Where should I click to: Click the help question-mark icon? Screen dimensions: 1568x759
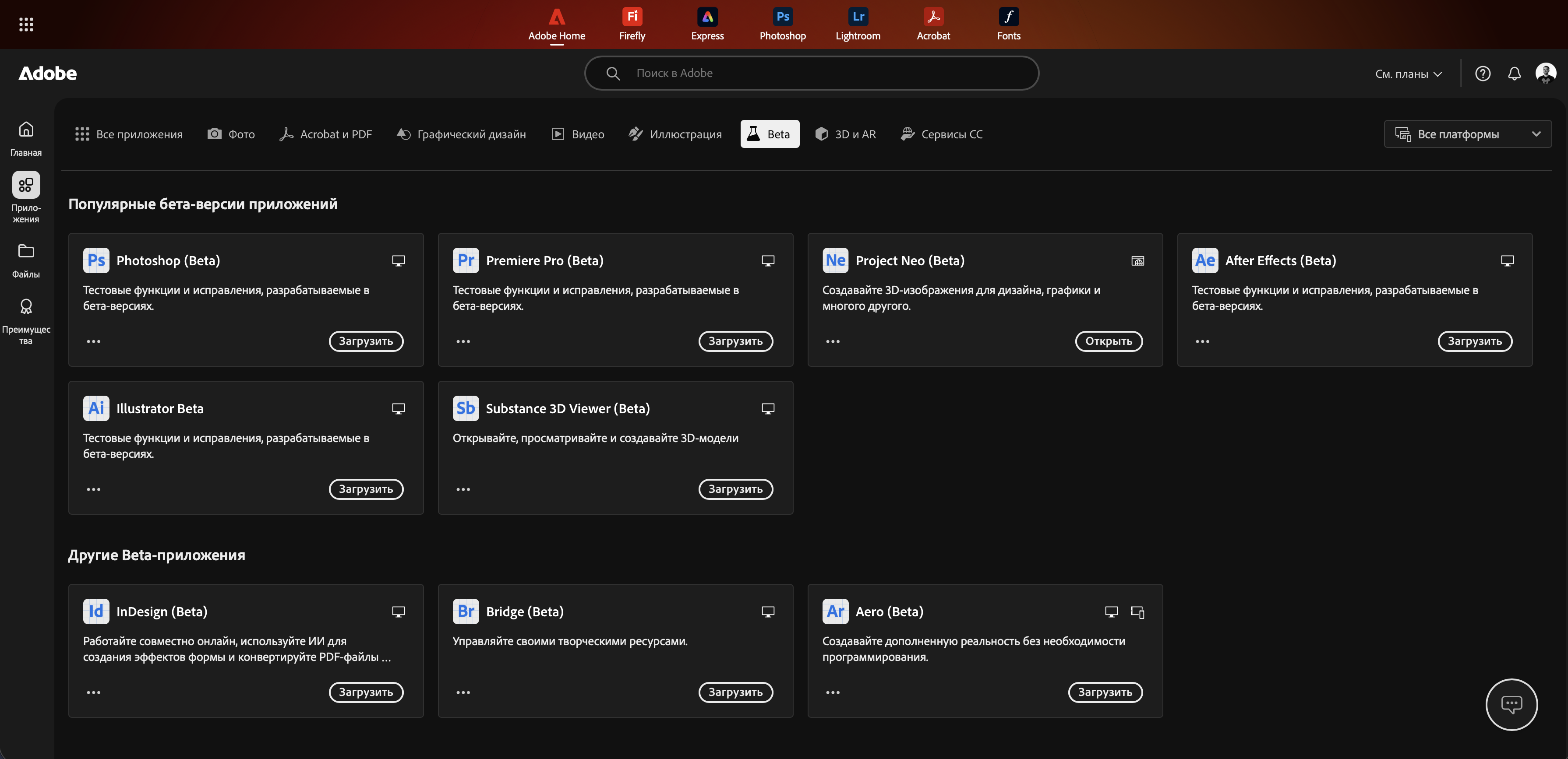click(1483, 73)
